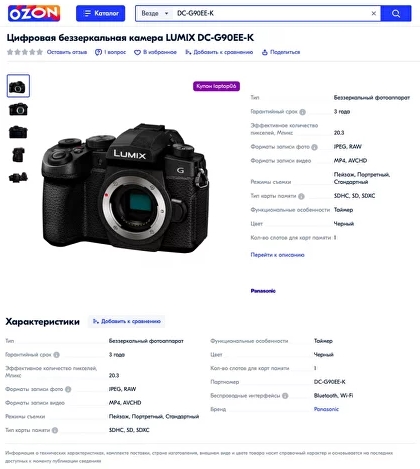This screenshot has width=420, height=469.
Task: Click 'Добавить к сравнению' near the title
Action: point(219,52)
